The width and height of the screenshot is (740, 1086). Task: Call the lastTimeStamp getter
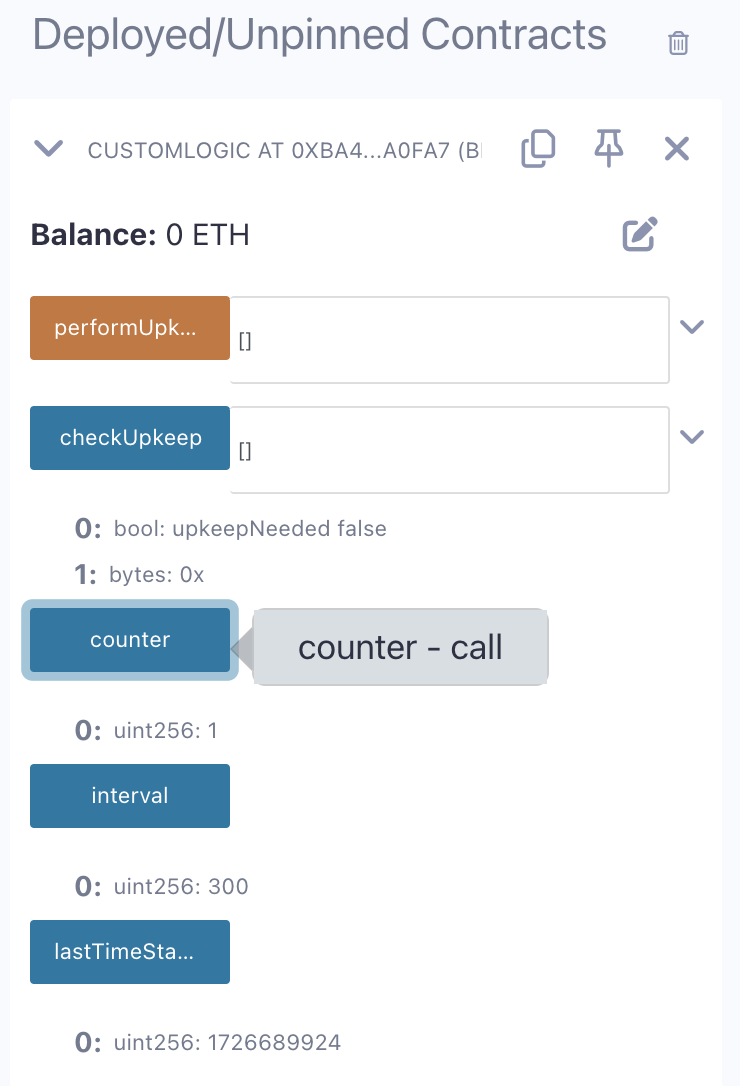pyautogui.click(x=130, y=952)
